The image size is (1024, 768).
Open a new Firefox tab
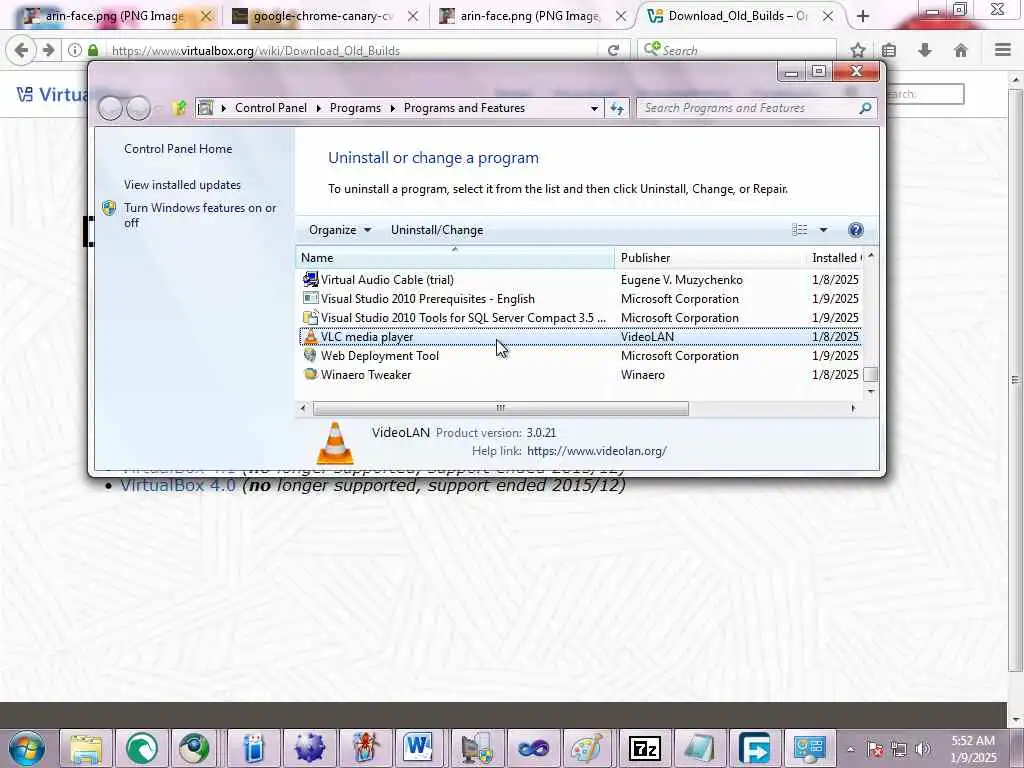coord(863,16)
